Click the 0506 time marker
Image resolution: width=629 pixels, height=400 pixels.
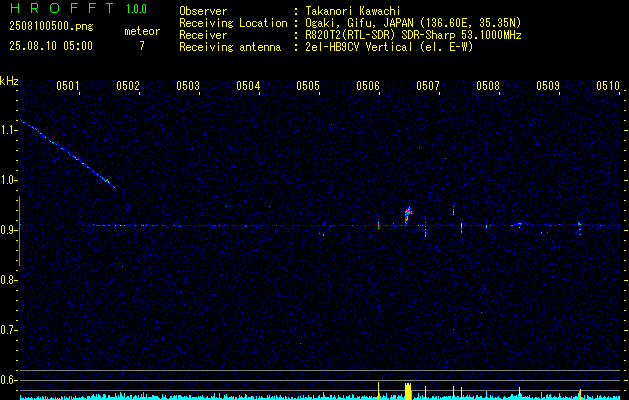[368, 86]
